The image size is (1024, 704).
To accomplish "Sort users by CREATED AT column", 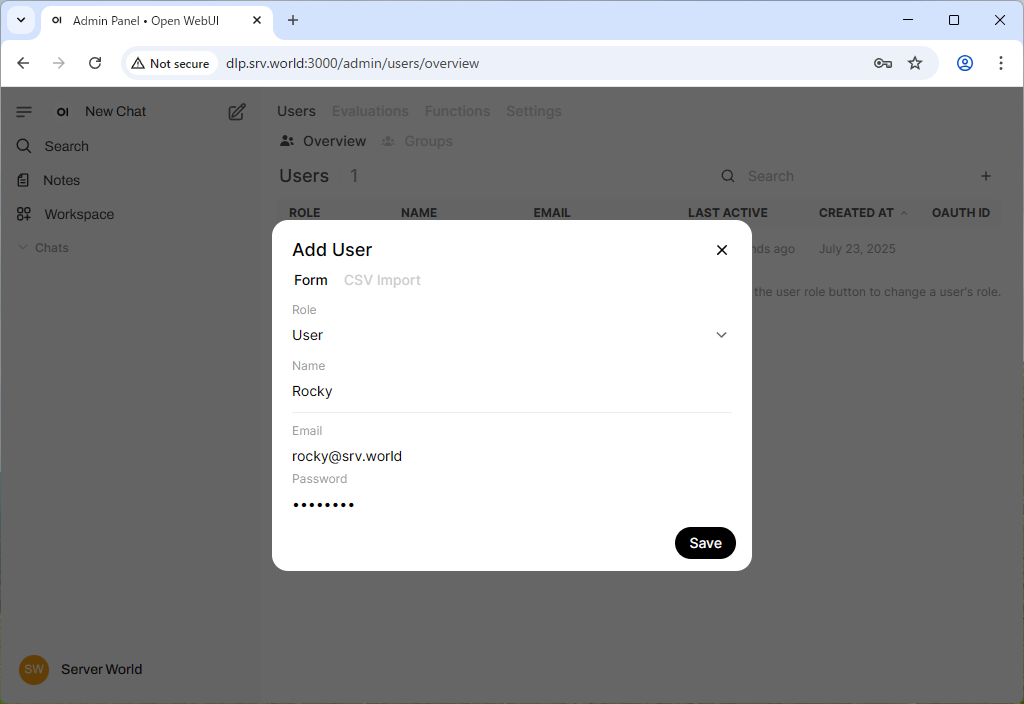I will (x=863, y=213).
